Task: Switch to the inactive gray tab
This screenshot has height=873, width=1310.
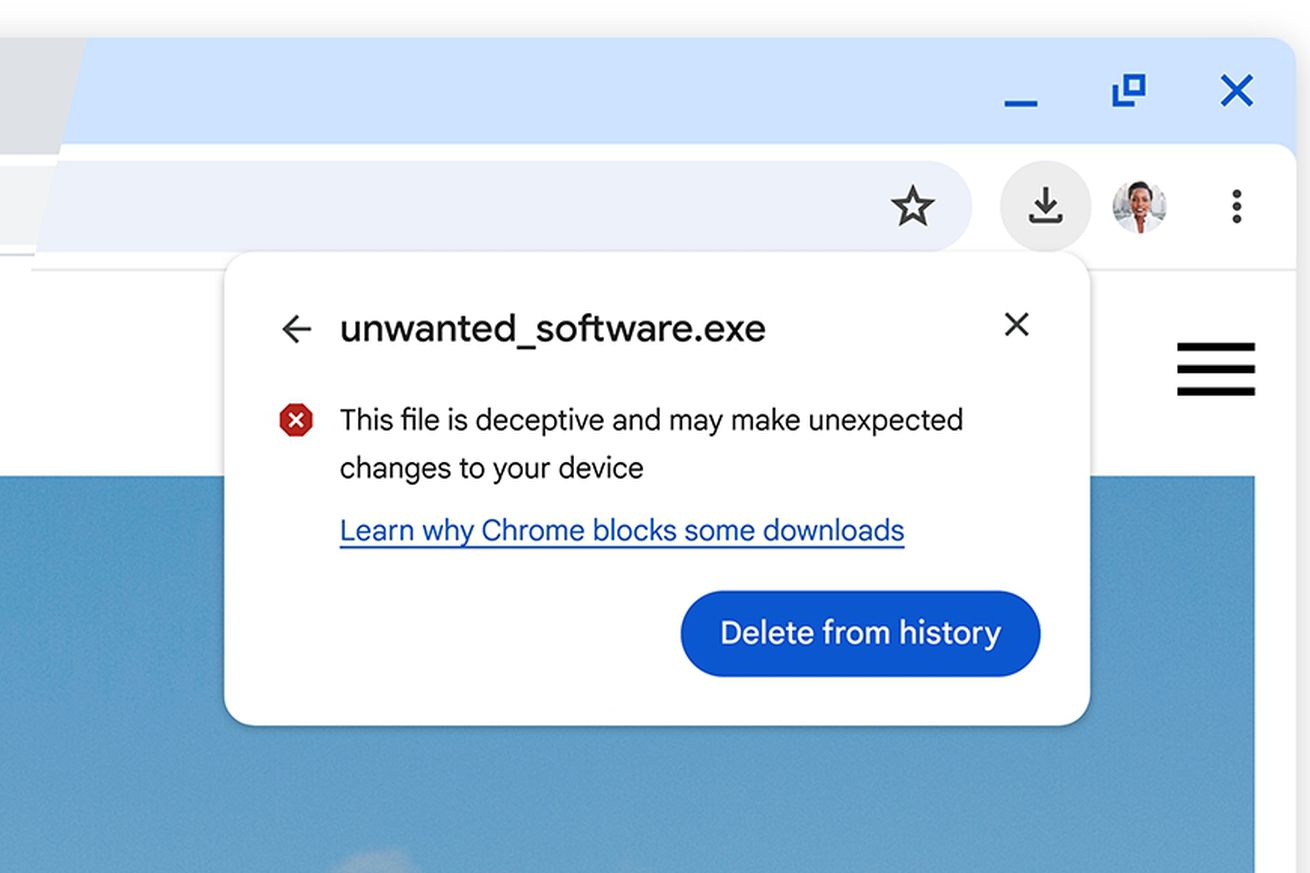Action: coord(35,90)
